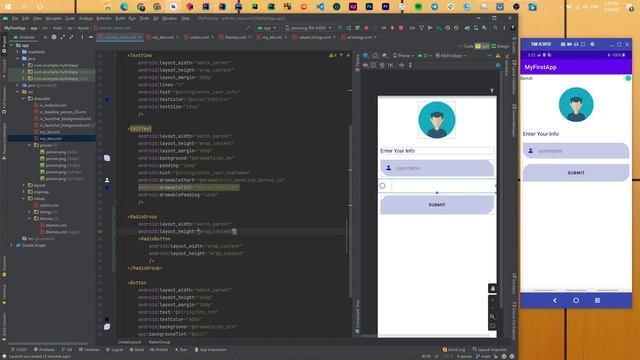Click the black textColor swatch near Button code
640x360 pixels.
pos(107,320)
